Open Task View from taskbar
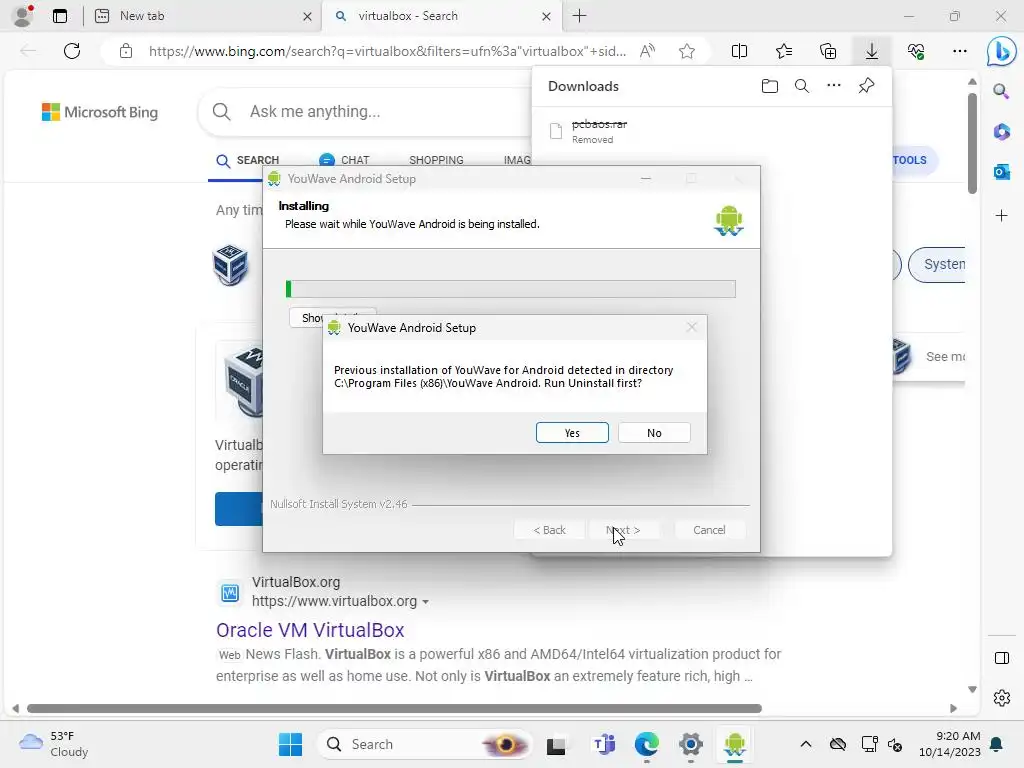The image size is (1024, 768). 556,744
